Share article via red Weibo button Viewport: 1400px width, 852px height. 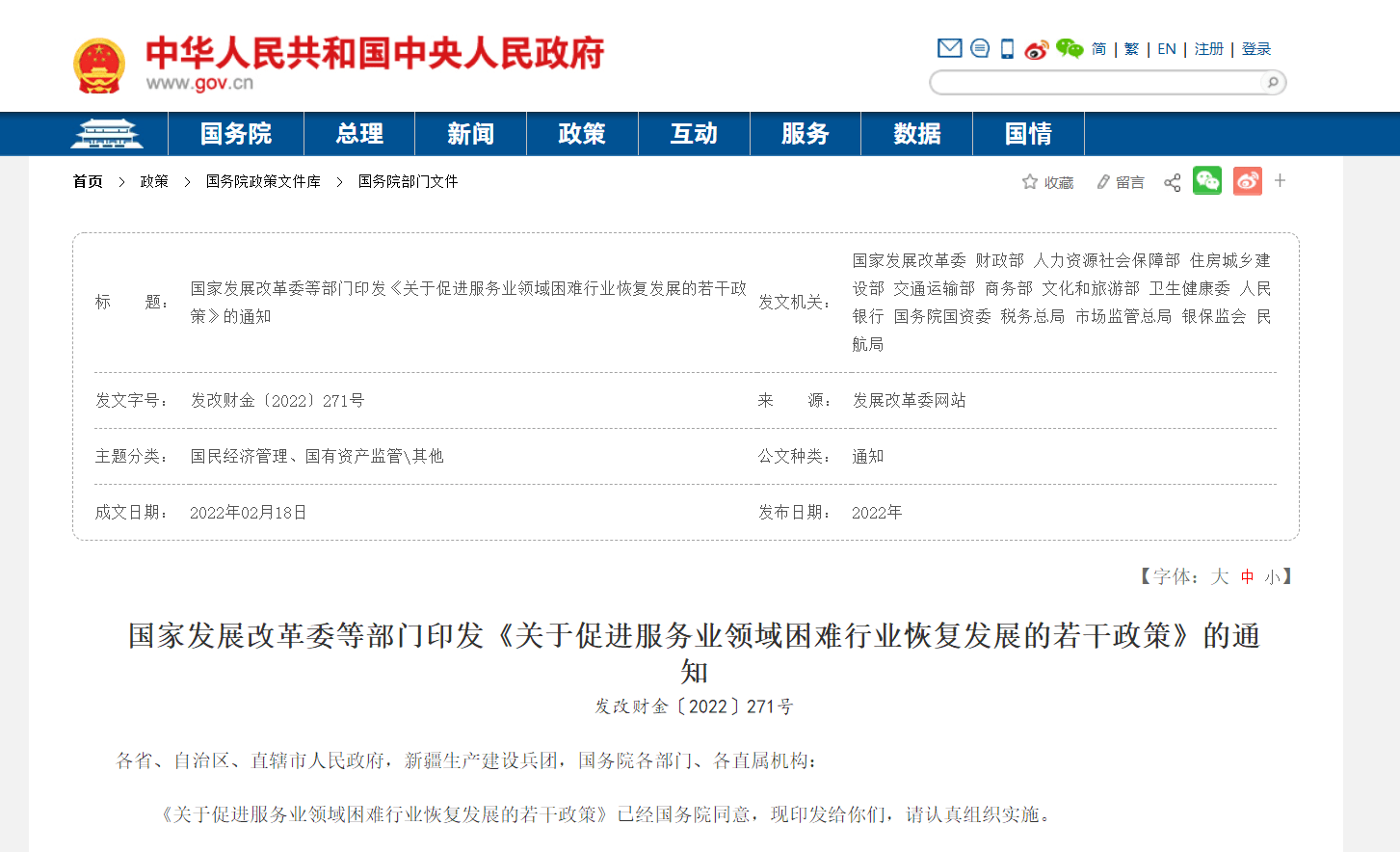click(1247, 180)
